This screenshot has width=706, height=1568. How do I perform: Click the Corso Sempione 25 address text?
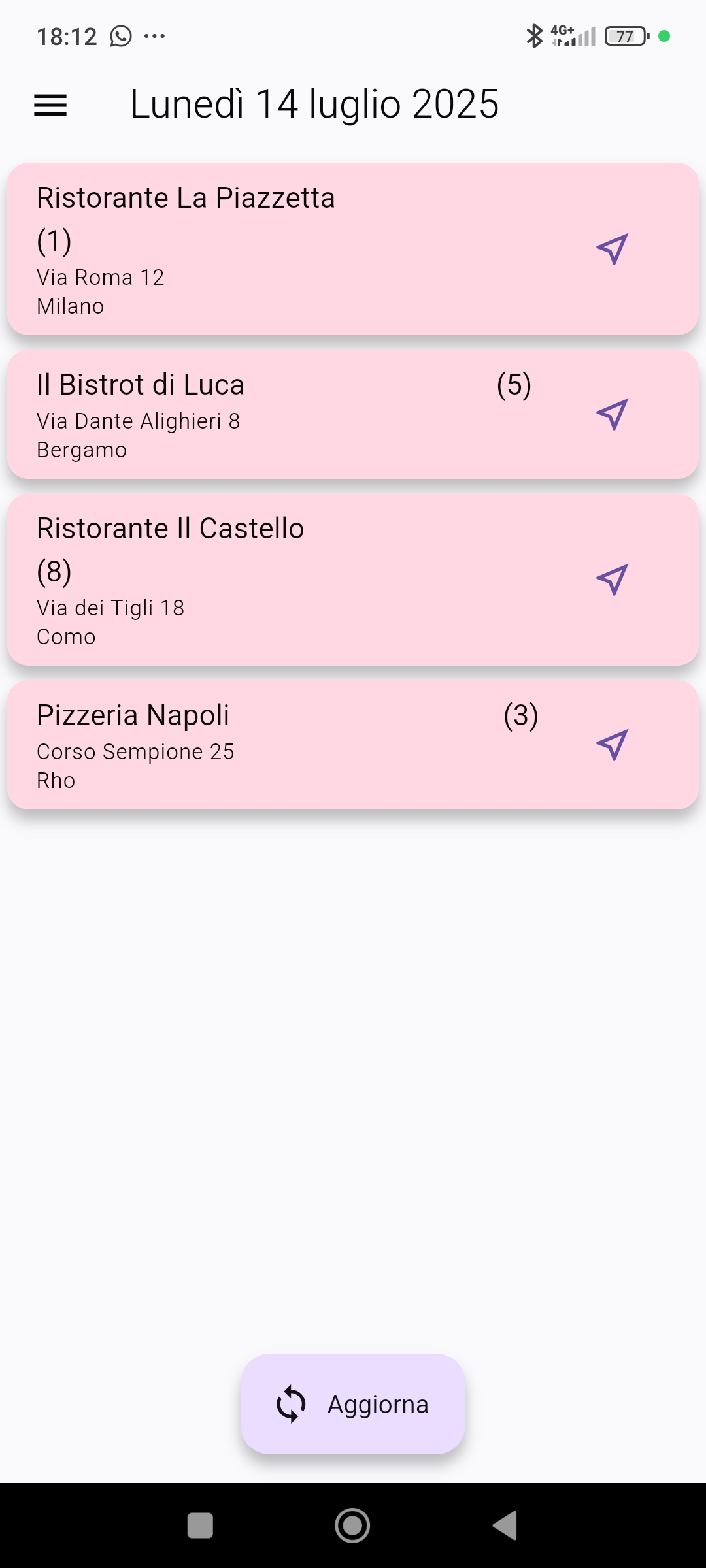point(135,752)
